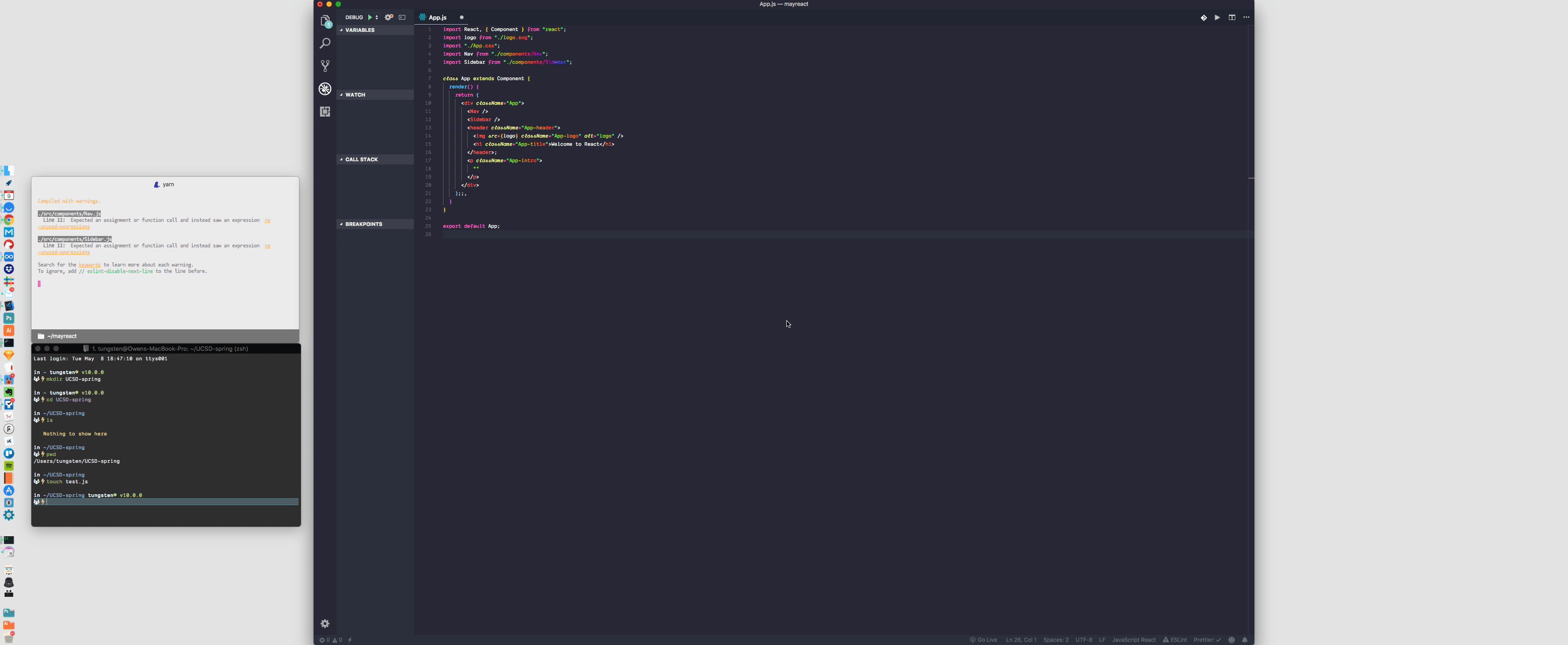Open the App Store from the dock
Screen dimensions: 1568x645
[x=9, y=491]
